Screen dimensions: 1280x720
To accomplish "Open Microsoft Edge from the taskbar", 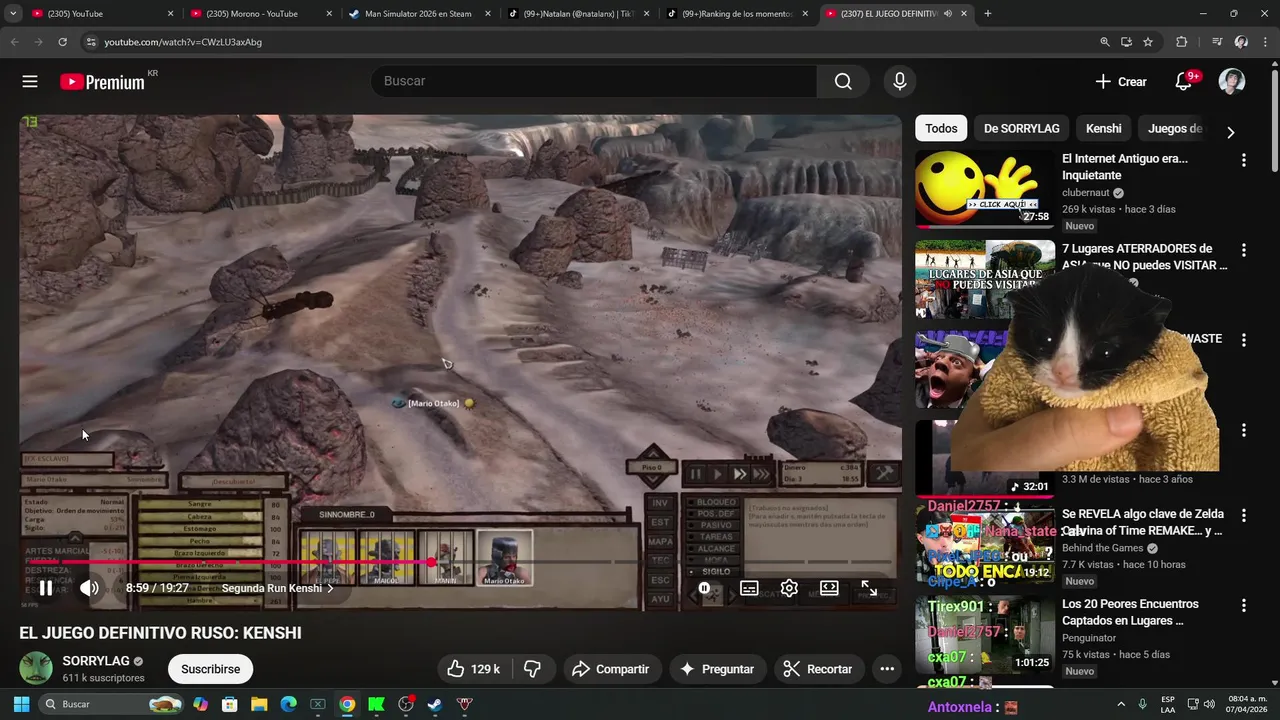I will point(288,704).
